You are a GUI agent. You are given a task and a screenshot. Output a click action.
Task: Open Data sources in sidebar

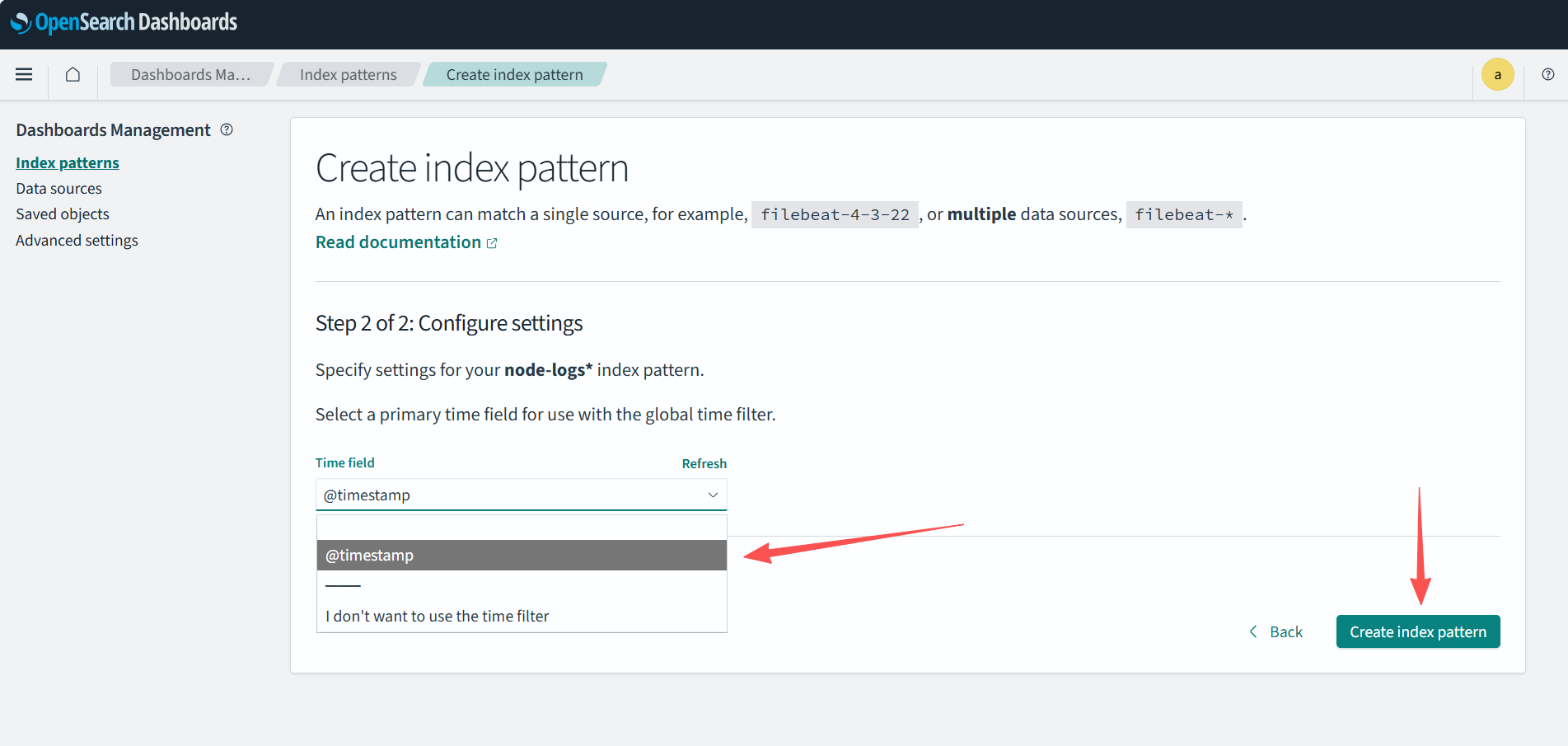coord(59,188)
